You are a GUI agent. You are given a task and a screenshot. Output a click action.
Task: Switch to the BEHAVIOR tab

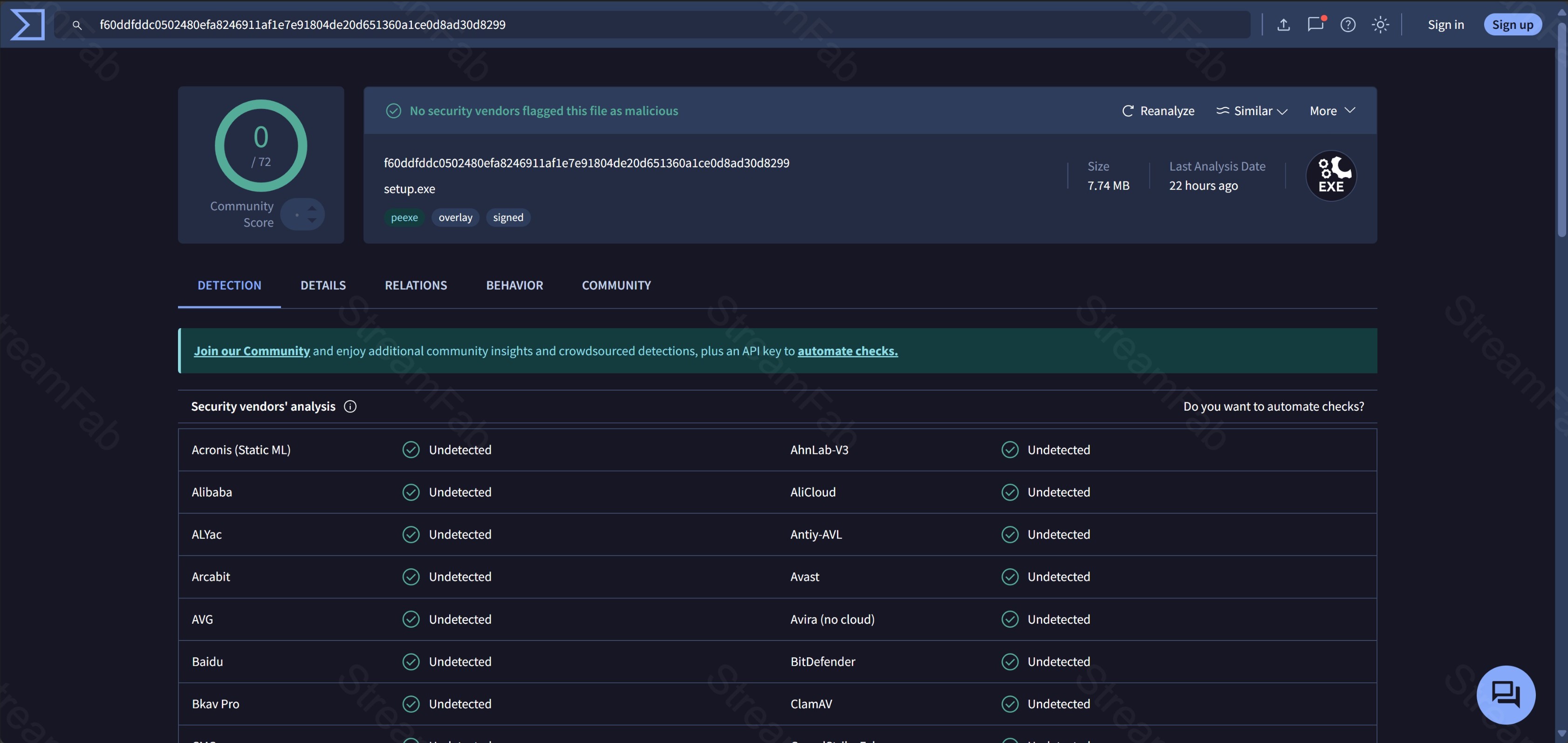(x=514, y=286)
